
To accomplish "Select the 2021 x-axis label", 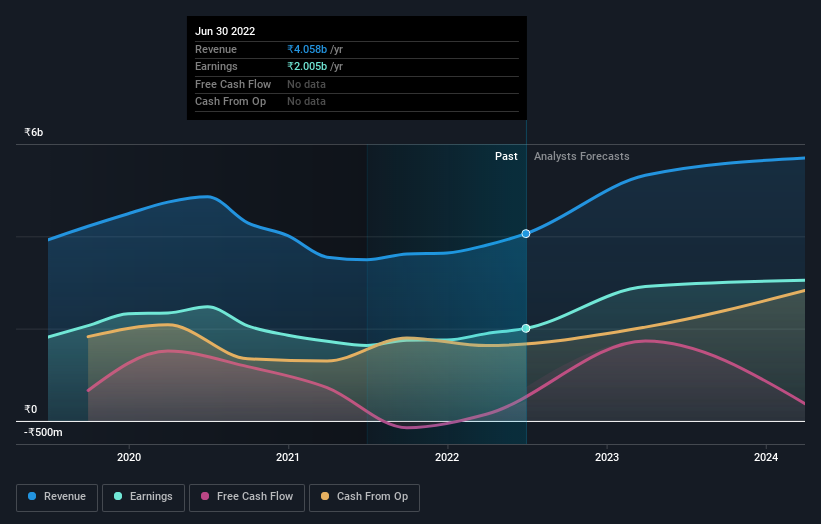I will tap(288, 457).
